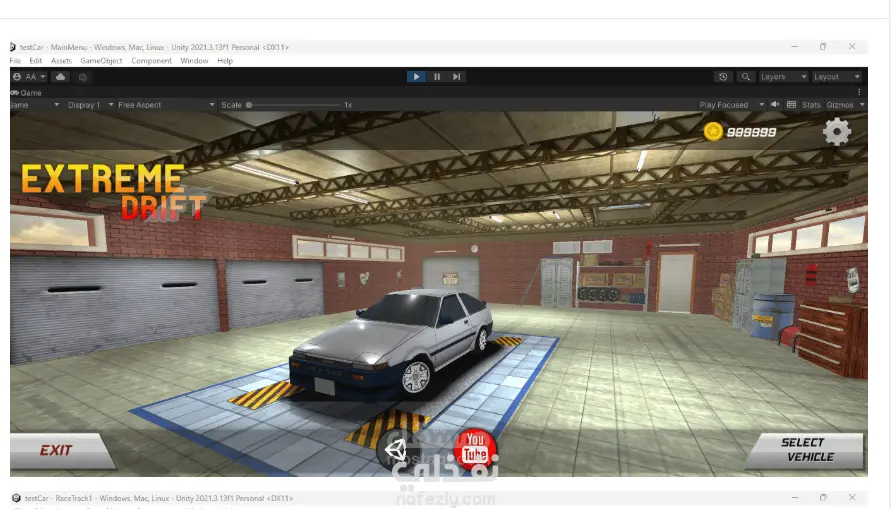
Task: Open the Unity search magnifier icon
Action: (x=746, y=77)
